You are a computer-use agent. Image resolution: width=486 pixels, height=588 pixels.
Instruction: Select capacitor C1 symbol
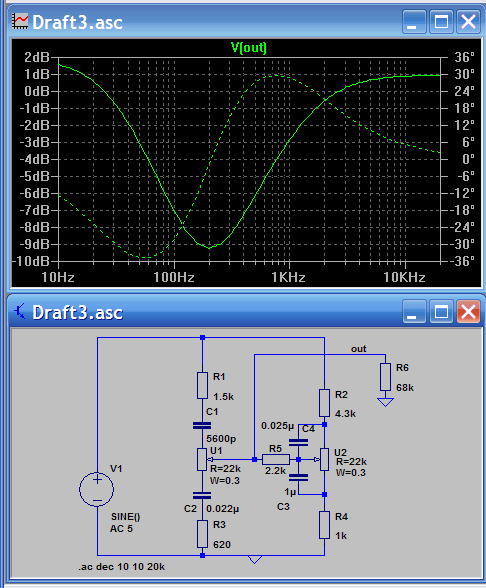coord(202,426)
